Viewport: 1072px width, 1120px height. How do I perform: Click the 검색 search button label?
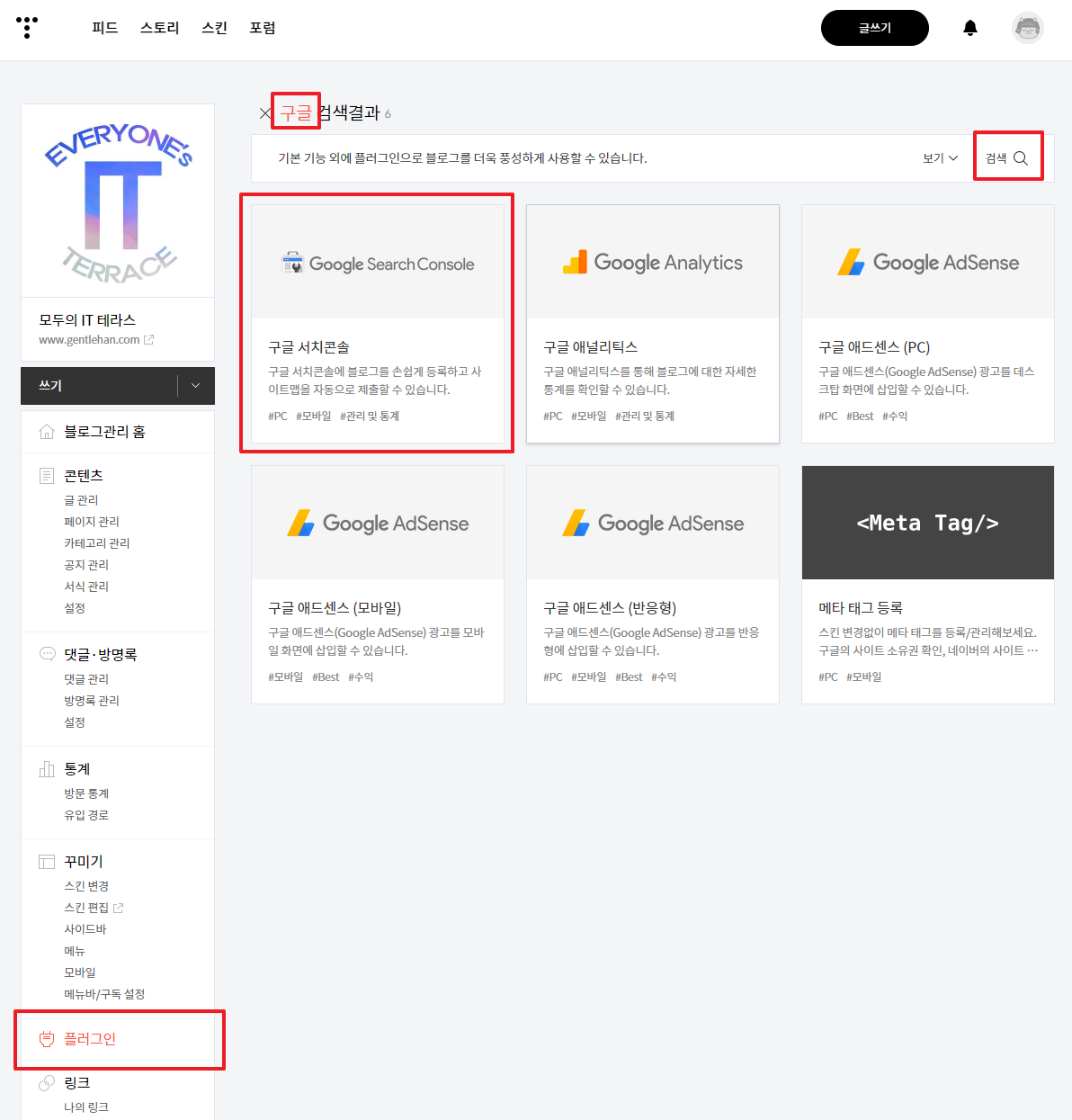click(996, 158)
